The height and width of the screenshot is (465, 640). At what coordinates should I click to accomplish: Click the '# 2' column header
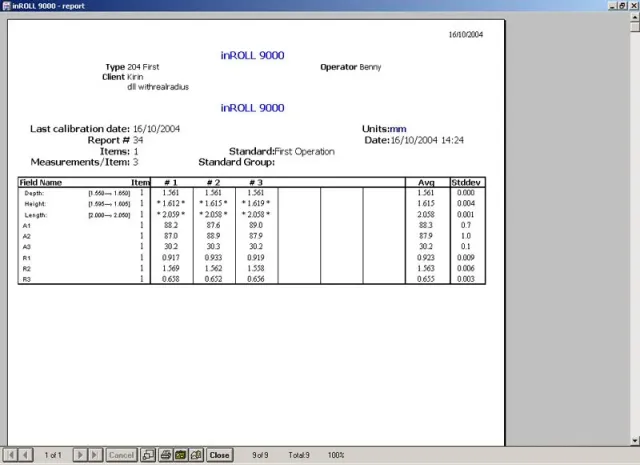(213, 182)
